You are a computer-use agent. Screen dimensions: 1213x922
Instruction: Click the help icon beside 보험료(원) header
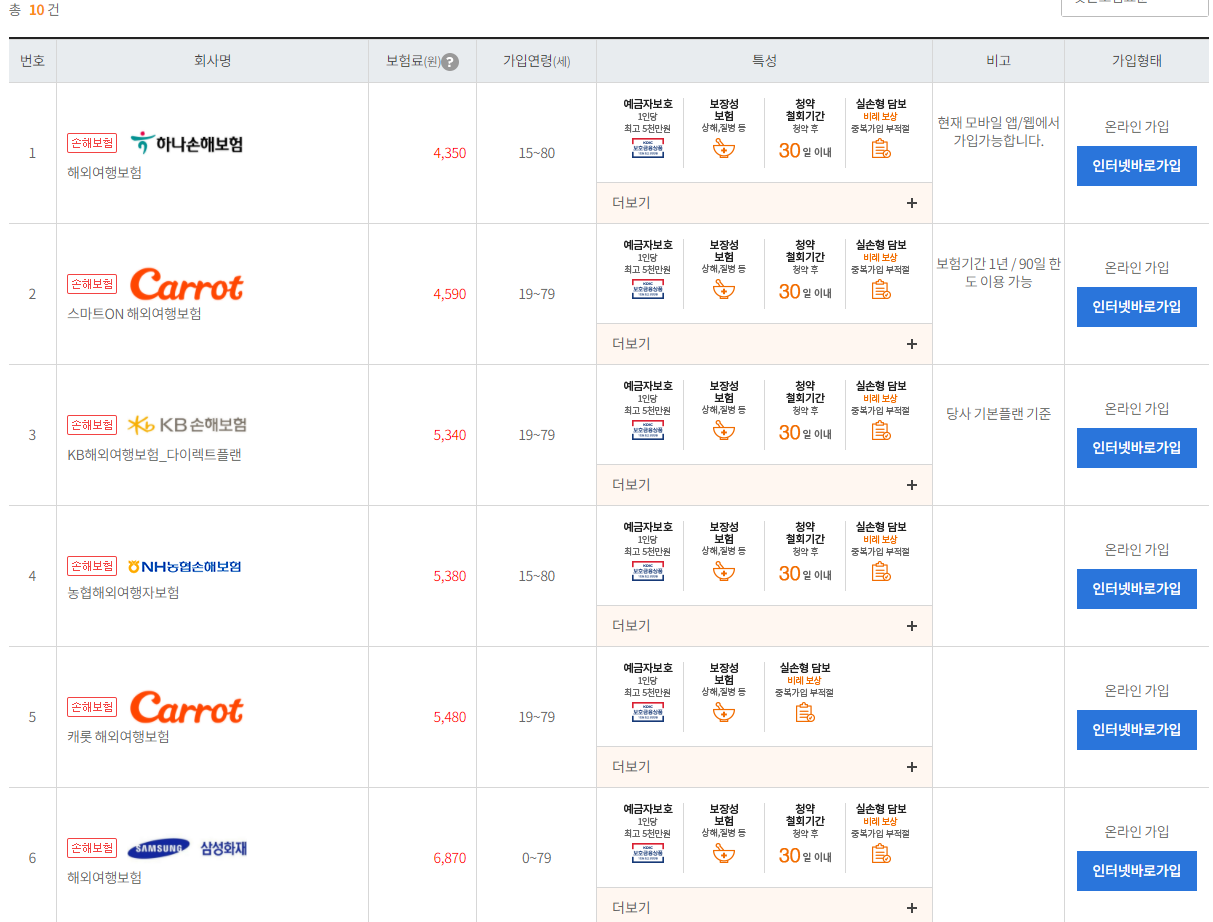click(x=450, y=62)
